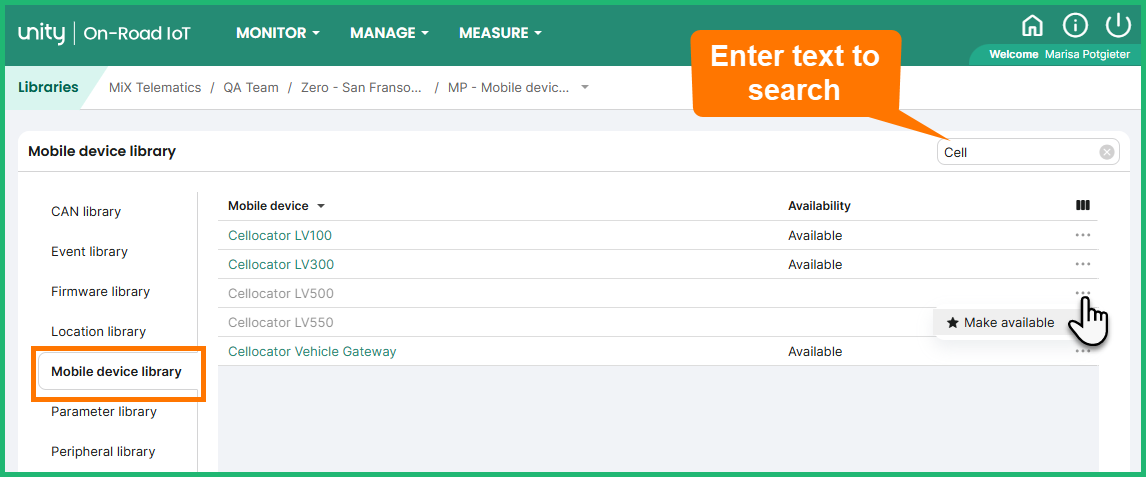Click the Libraries section label
Viewport: 1146px width, 477px height.
pos(48,88)
